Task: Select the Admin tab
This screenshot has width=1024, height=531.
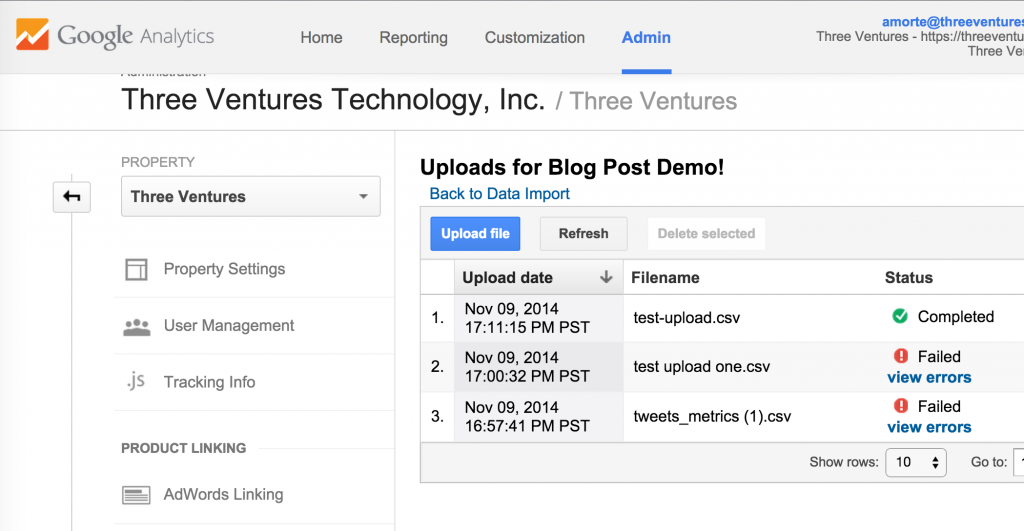Action: tap(646, 38)
